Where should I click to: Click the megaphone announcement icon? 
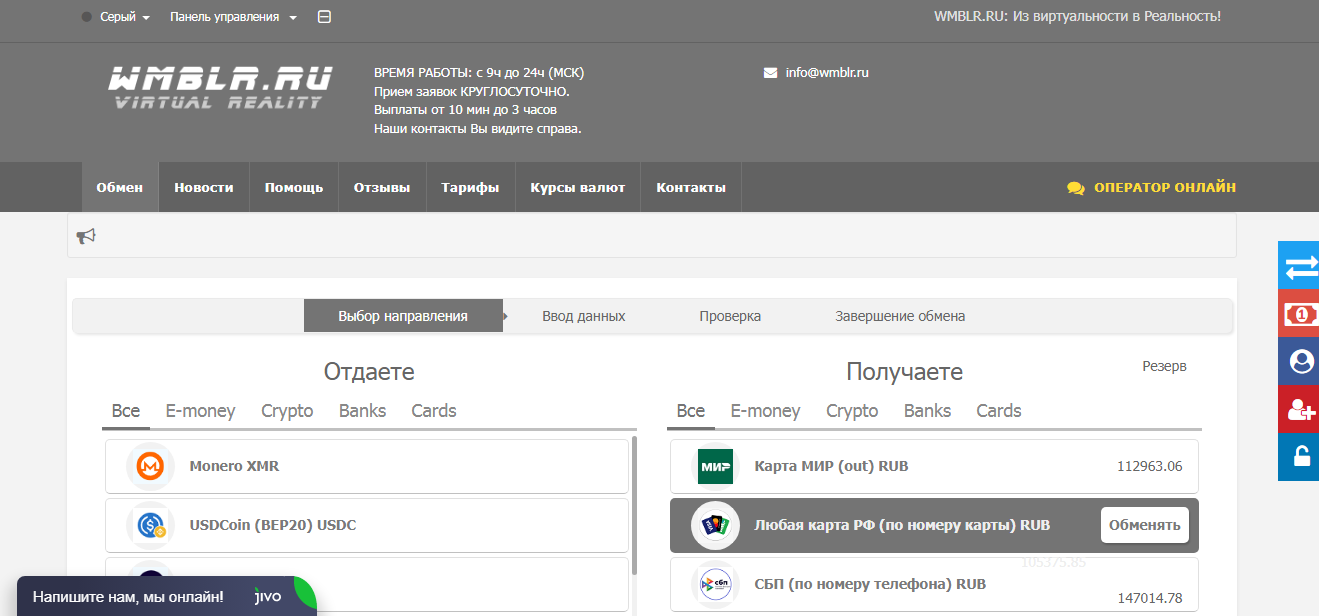[86, 236]
